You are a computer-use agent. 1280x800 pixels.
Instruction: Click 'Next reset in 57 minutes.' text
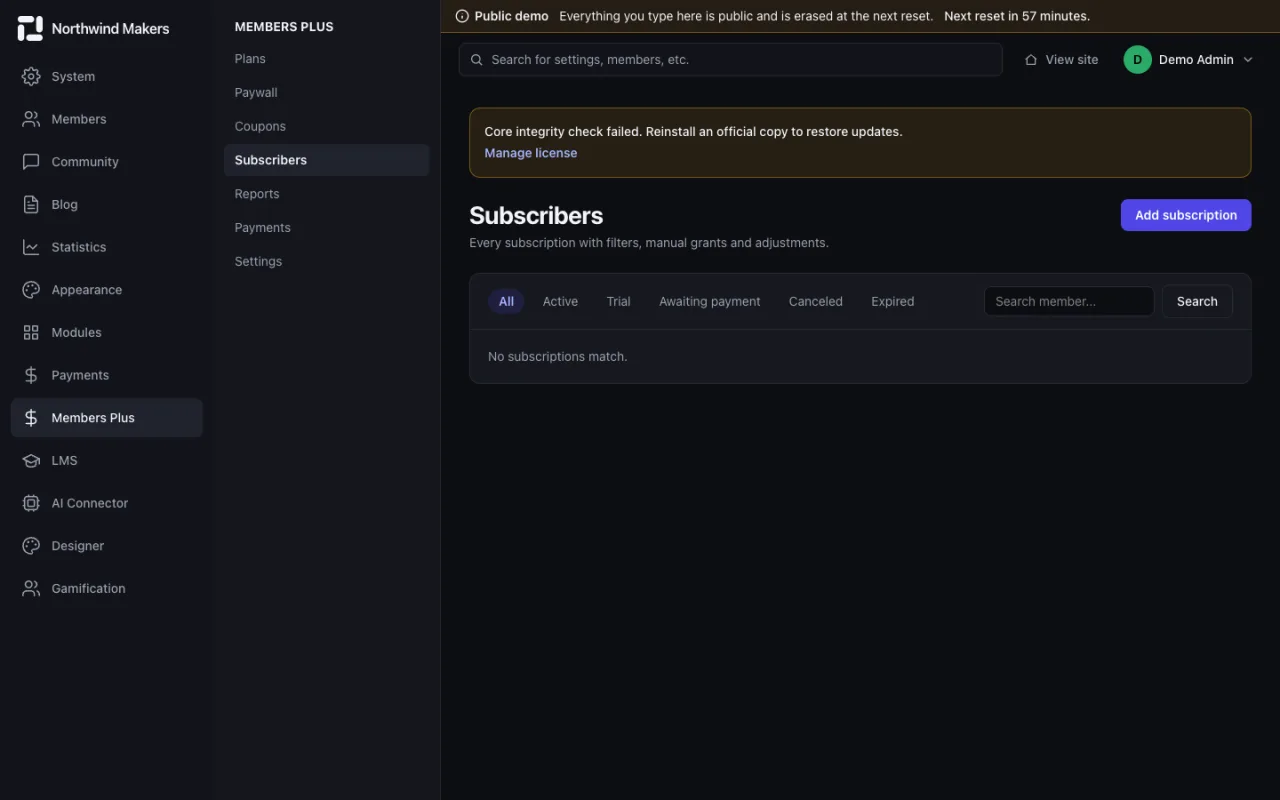[x=1017, y=16]
